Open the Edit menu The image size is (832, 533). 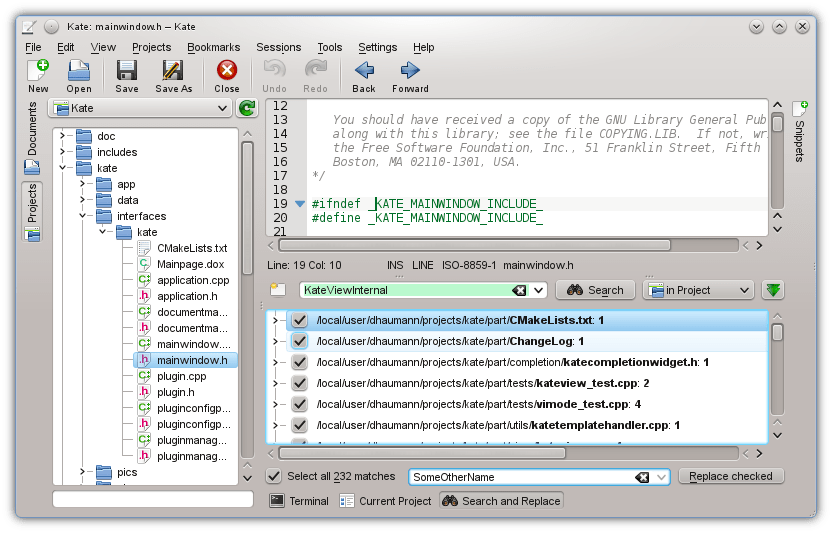pos(66,47)
